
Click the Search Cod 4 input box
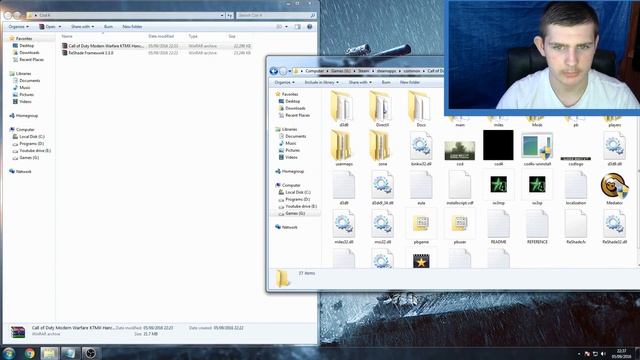coord(276,15)
